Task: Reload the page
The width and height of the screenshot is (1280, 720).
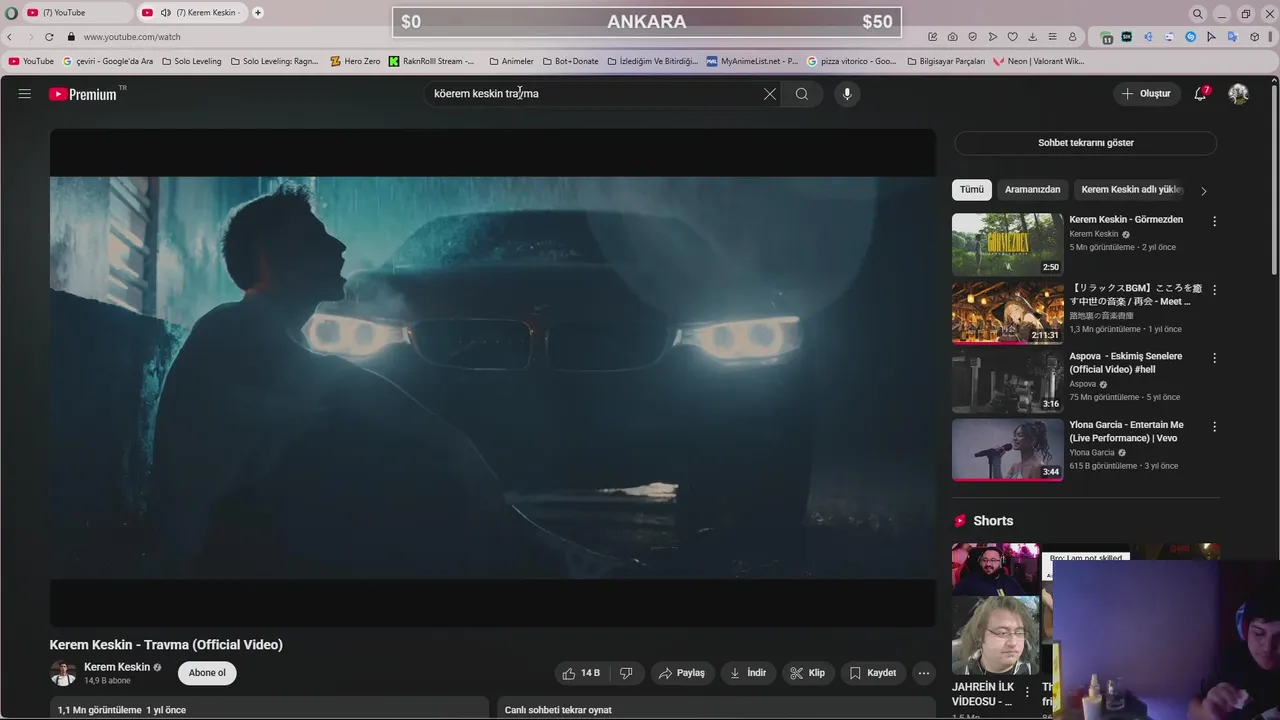Action: (x=49, y=37)
